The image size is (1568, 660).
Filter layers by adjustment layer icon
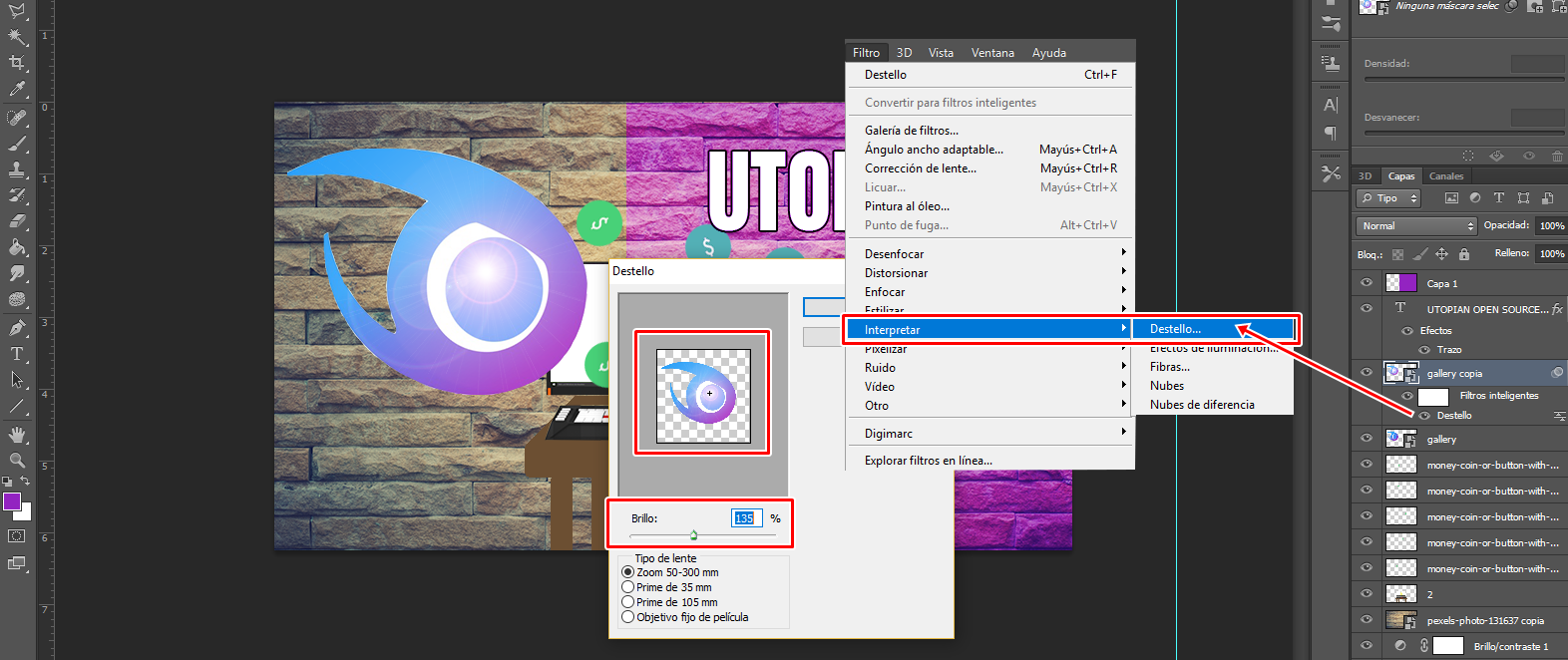point(1475,198)
